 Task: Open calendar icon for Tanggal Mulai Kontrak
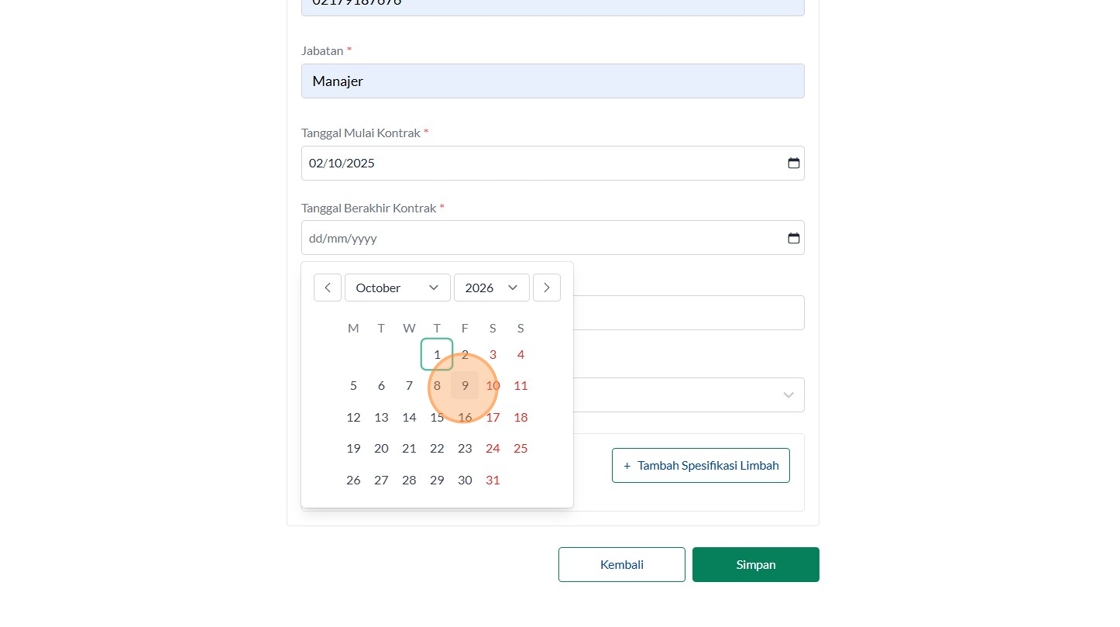click(793, 163)
